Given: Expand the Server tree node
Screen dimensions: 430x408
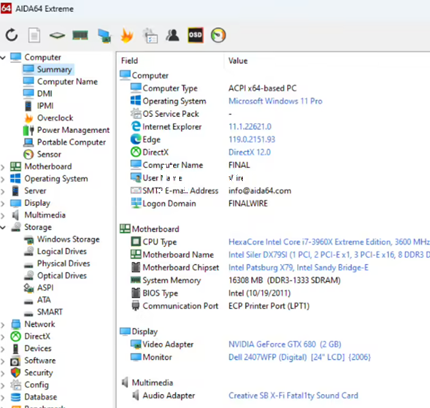Looking at the screenshot, I should pos(3,191).
